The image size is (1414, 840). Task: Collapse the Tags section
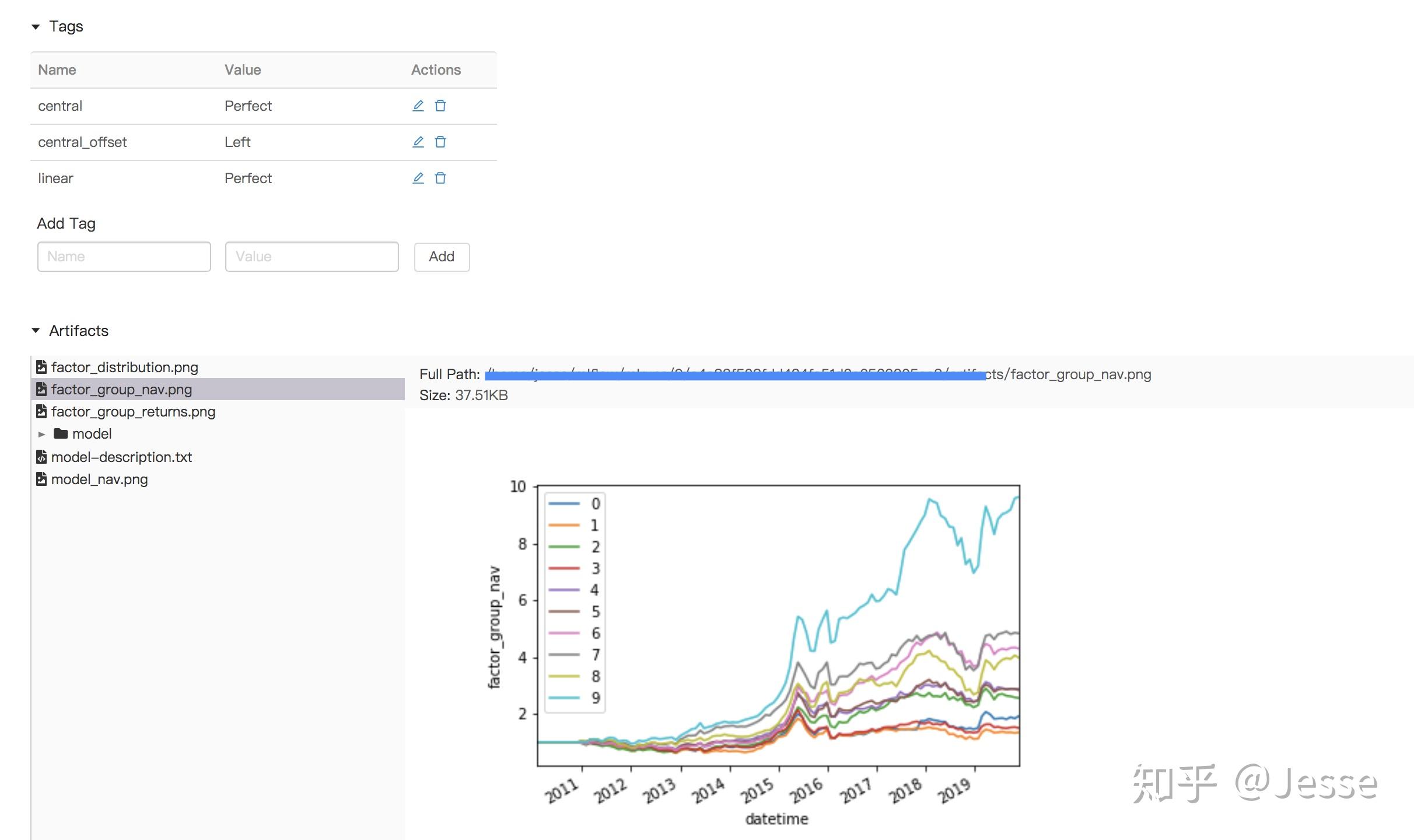click(x=36, y=27)
